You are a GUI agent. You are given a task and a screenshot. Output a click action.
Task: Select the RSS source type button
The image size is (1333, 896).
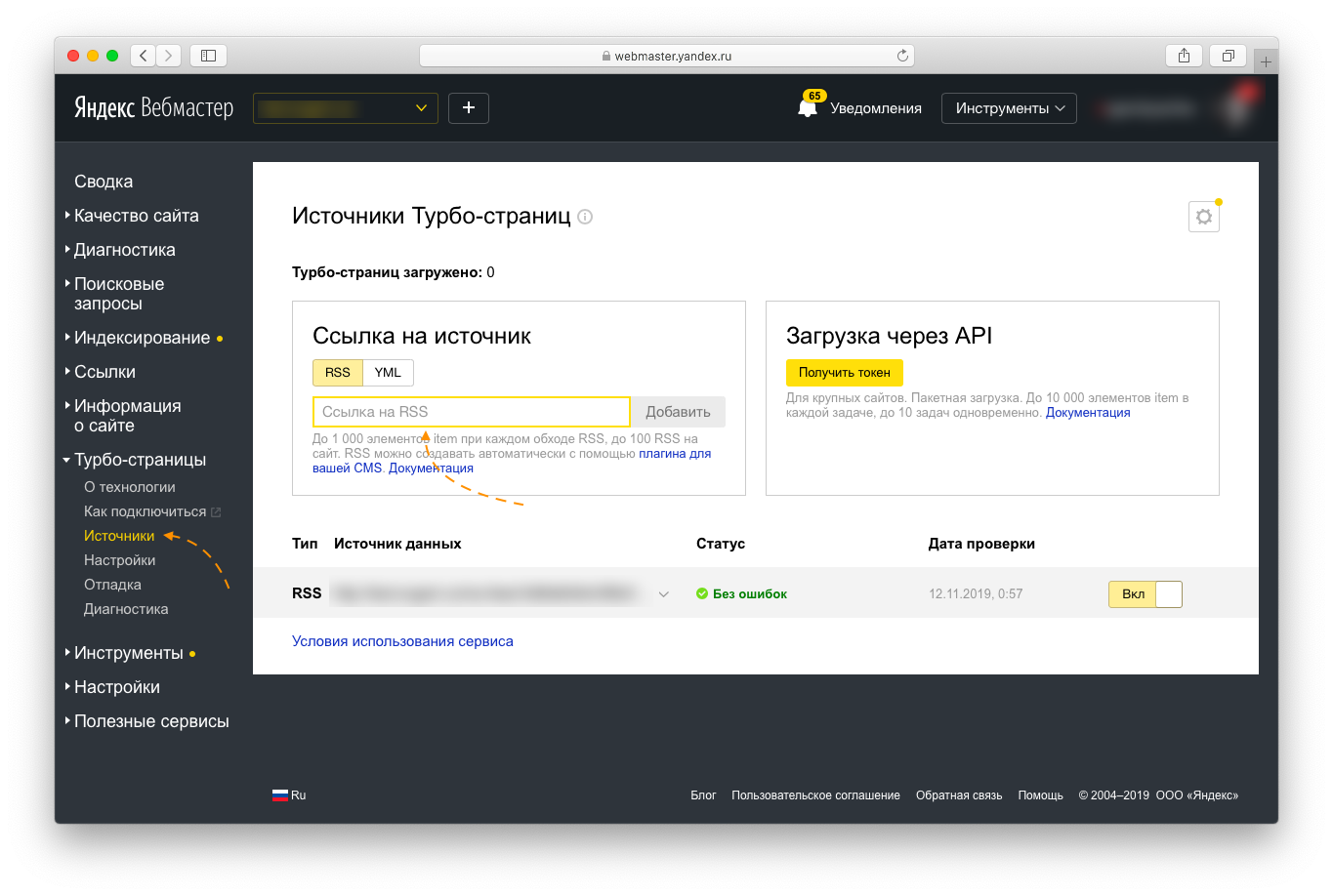337,373
